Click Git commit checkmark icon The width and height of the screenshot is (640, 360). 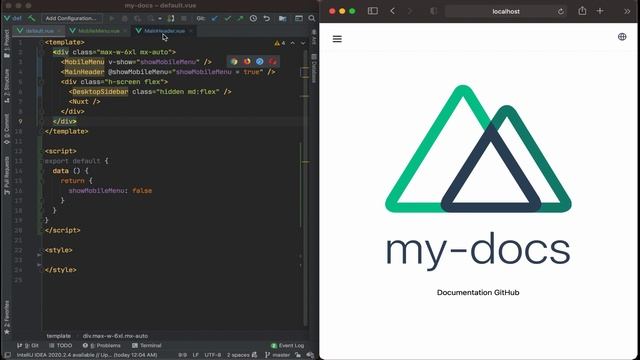tap(227, 18)
